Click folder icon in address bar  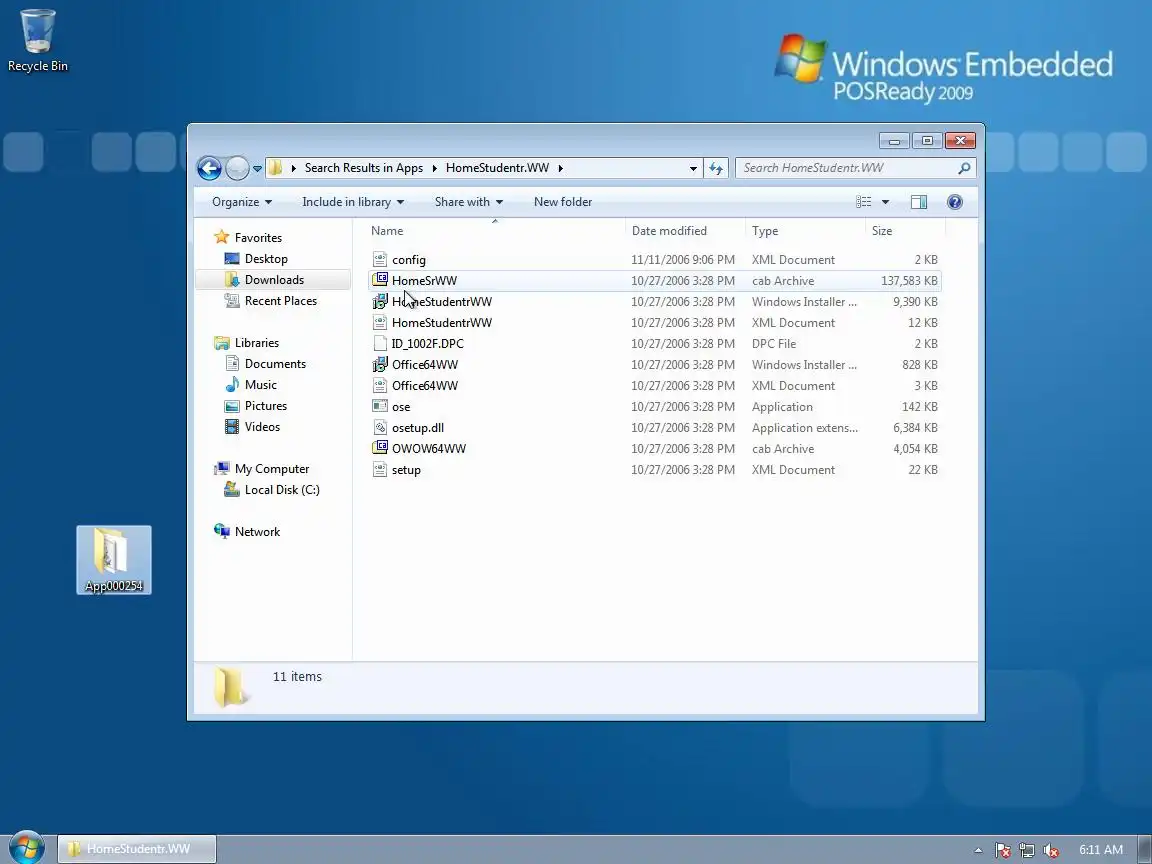276,168
